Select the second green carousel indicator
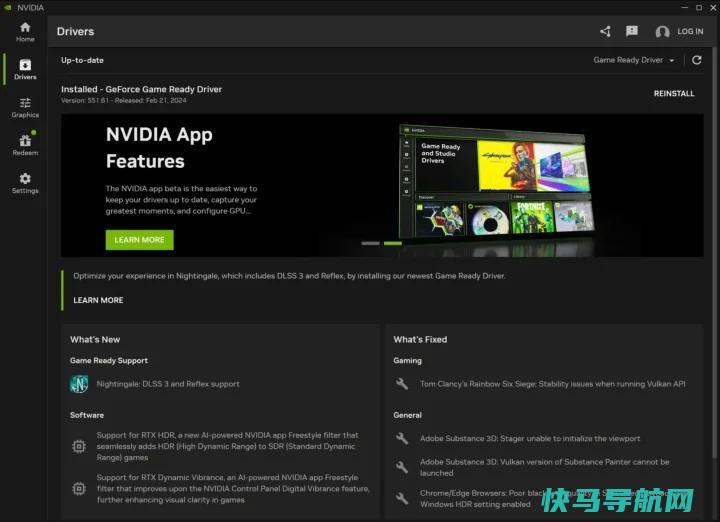 [393, 243]
